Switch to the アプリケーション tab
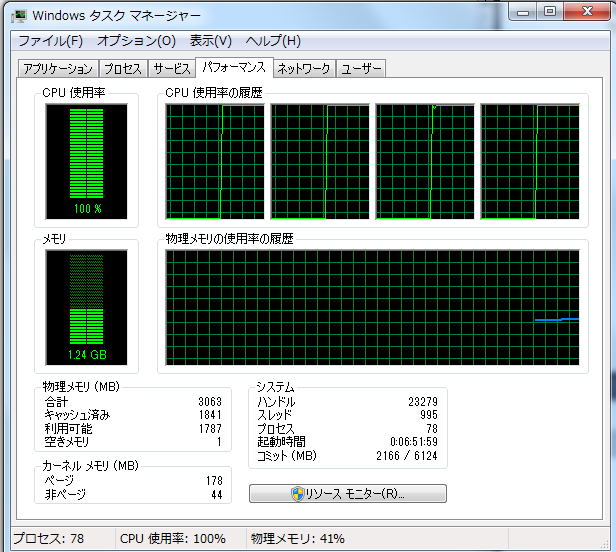The height and width of the screenshot is (552, 616). tap(58, 69)
